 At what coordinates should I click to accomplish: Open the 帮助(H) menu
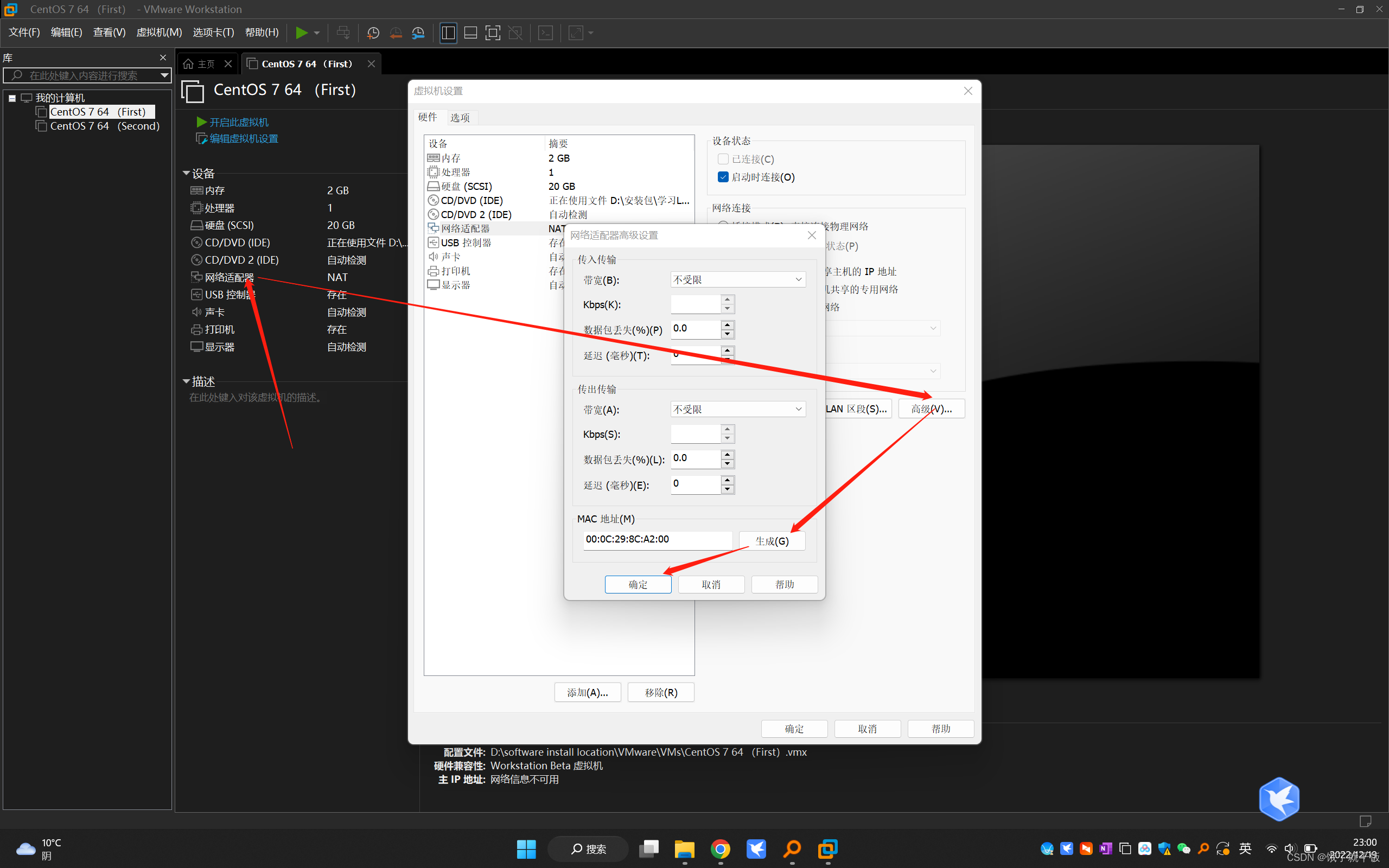point(262,32)
